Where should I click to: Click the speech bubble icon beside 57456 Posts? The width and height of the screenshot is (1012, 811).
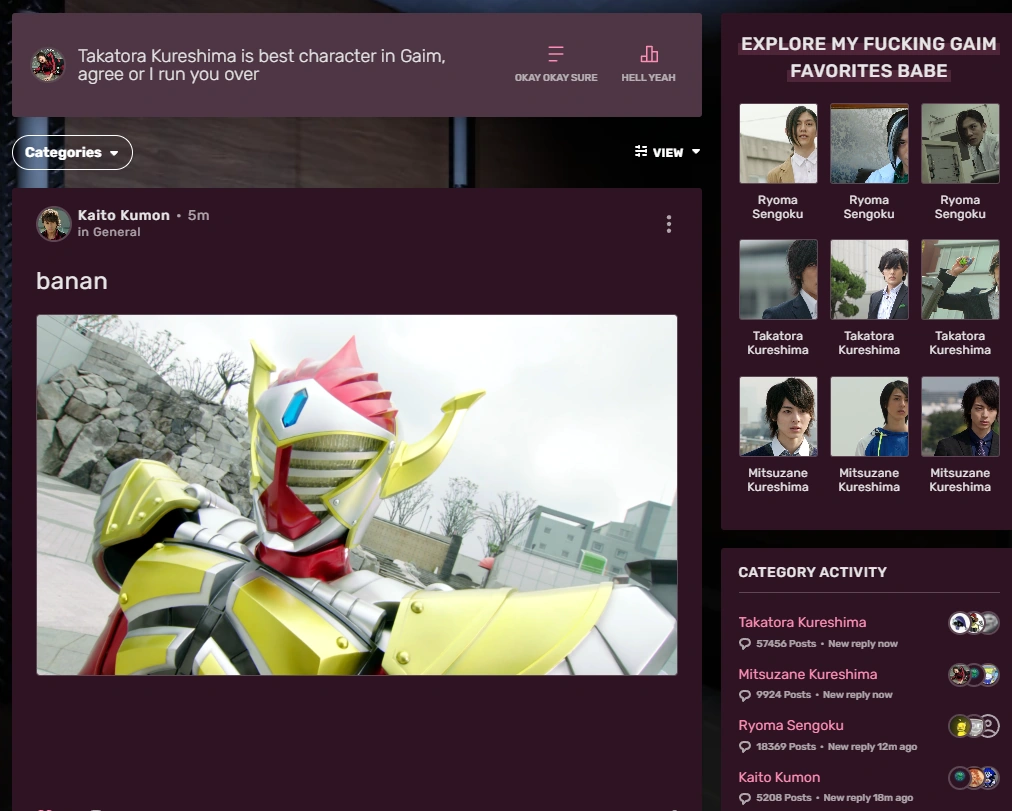[743, 643]
